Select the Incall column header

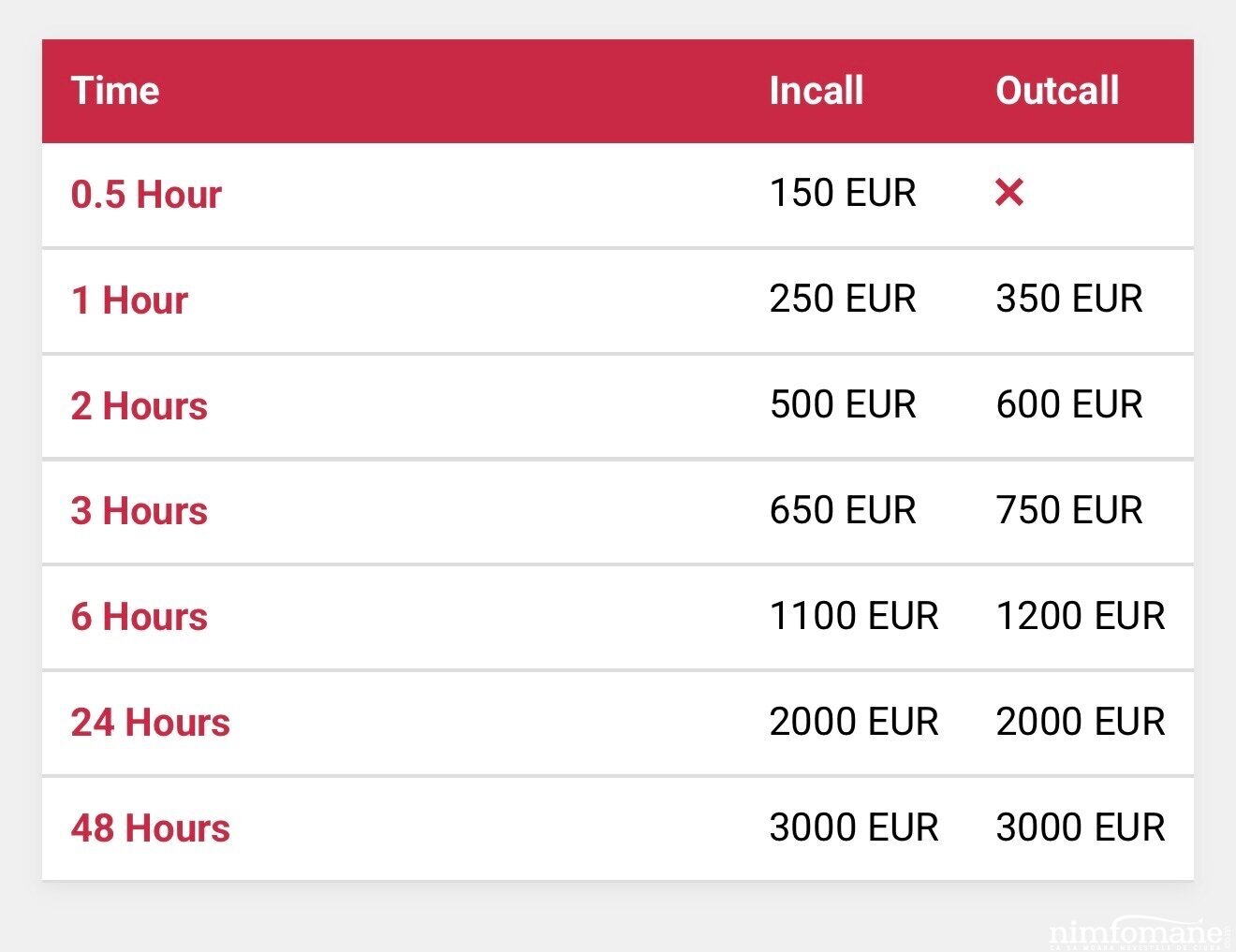pyautogui.click(x=816, y=91)
